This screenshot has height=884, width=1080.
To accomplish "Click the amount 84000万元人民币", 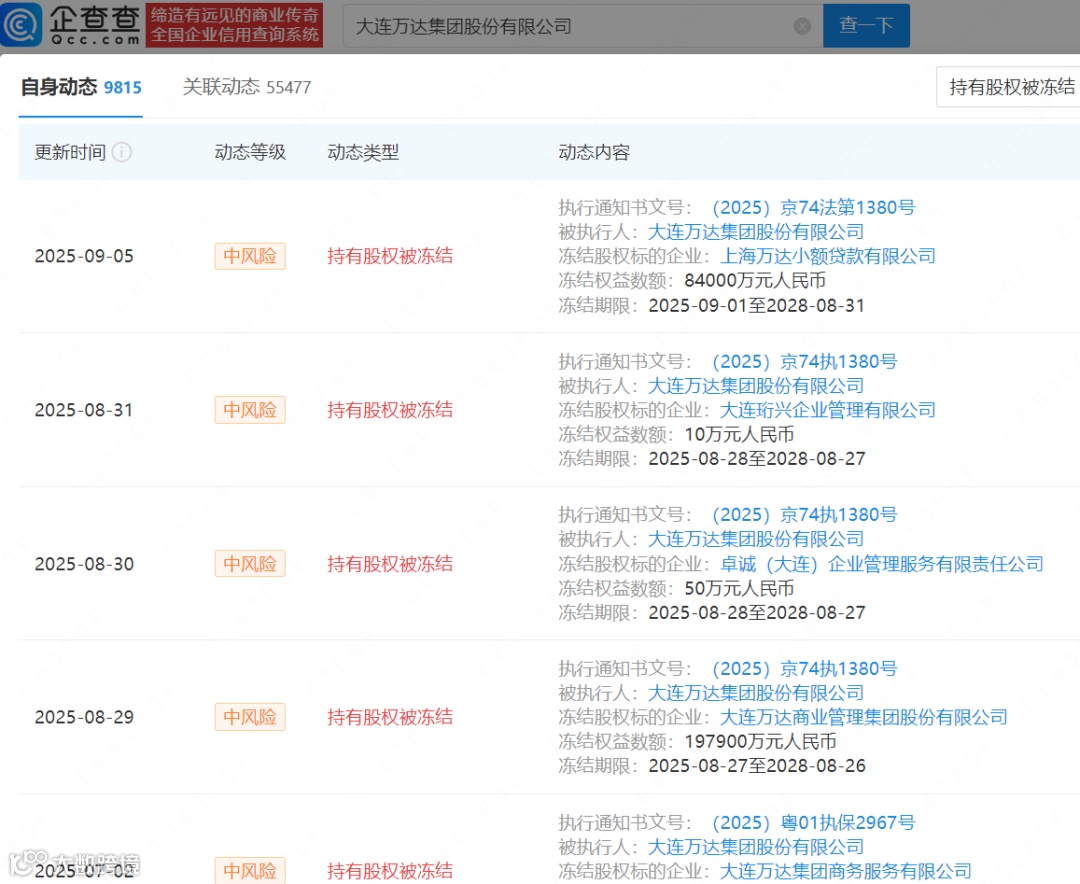I will 755,280.
